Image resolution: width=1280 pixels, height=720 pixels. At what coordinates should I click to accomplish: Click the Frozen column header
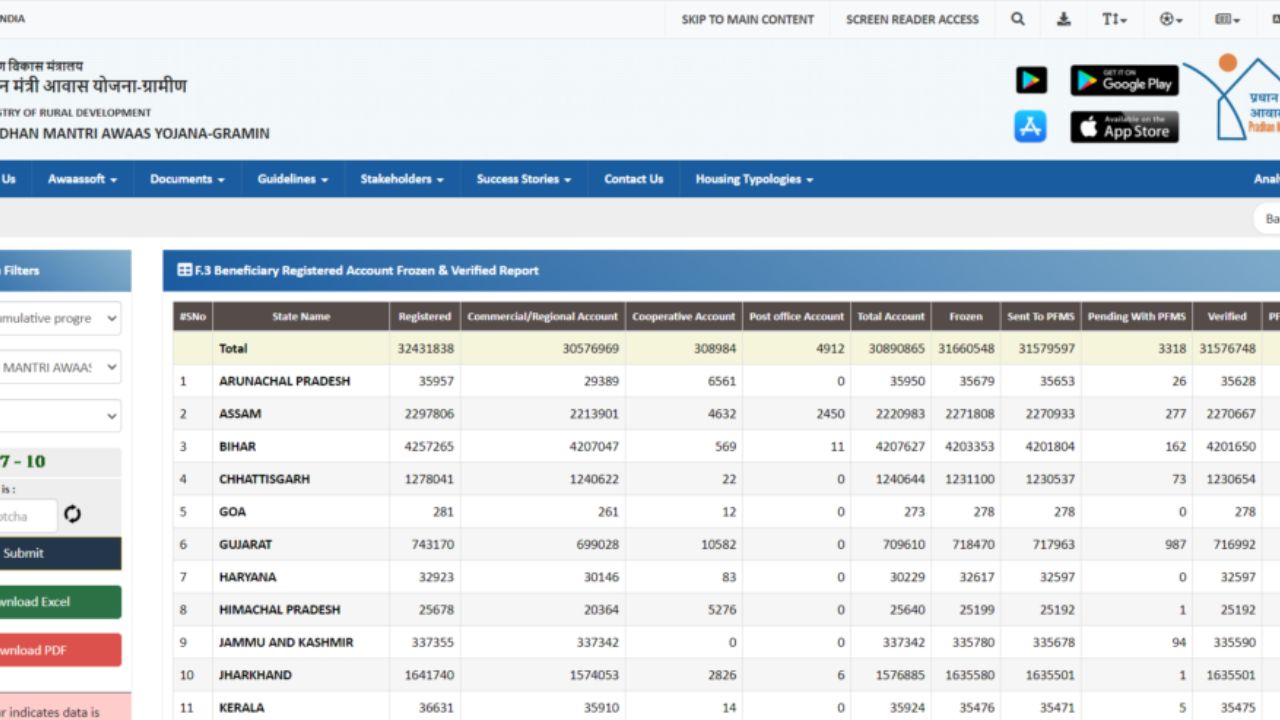point(966,316)
